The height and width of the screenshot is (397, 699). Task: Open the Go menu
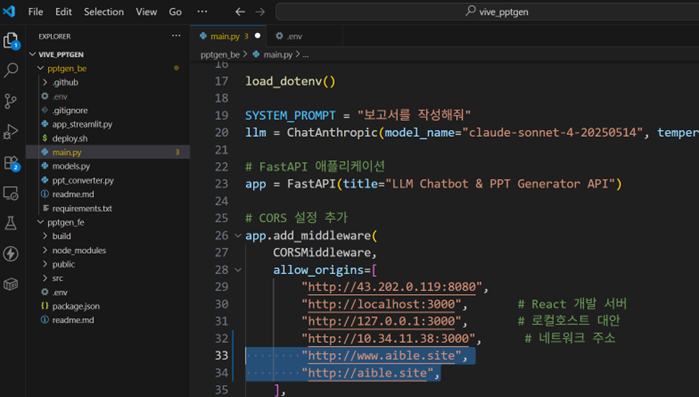(x=175, y=12)
